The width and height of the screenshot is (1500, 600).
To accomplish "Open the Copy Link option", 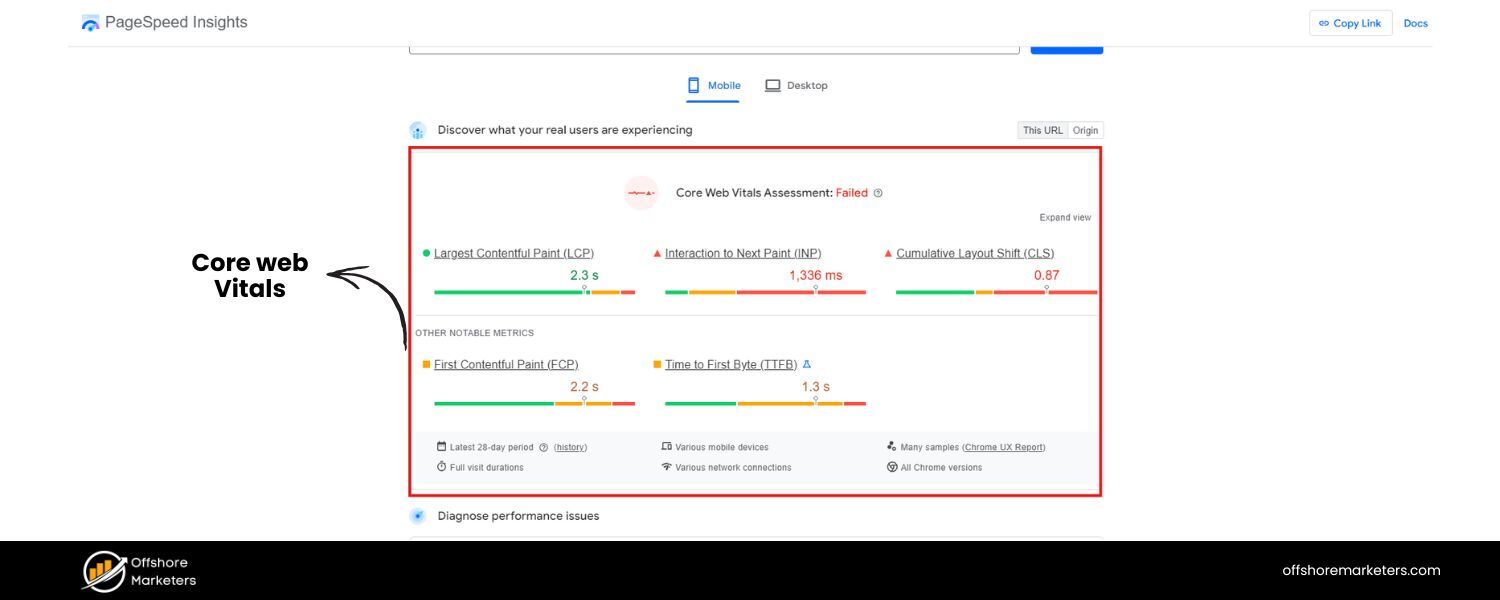I will point(1350,23).
